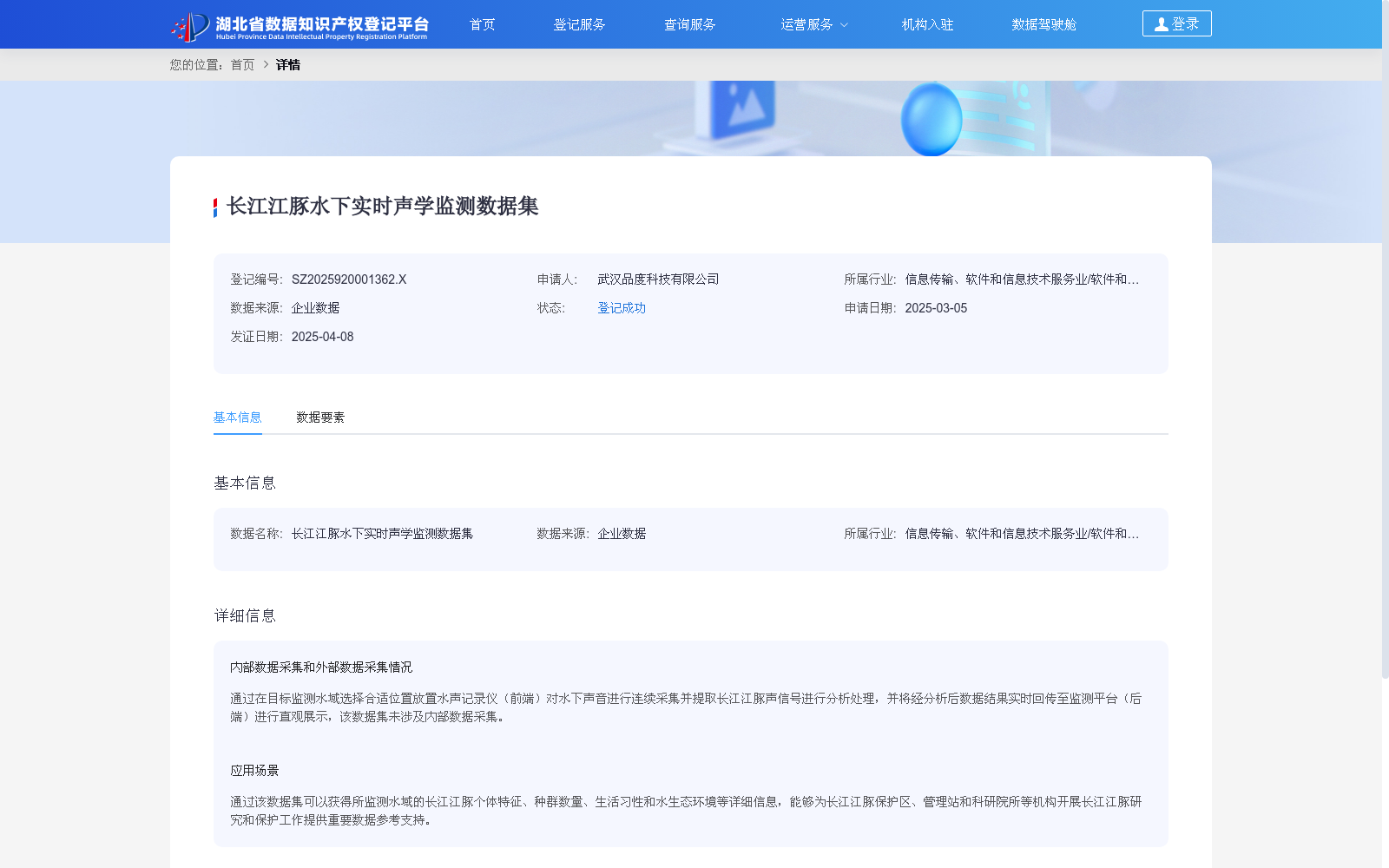Image resolution: width=1389 pixels, height=868 pixels.
Task: Click truncated industry value in top info card
Action: (x=1022, y=279)
